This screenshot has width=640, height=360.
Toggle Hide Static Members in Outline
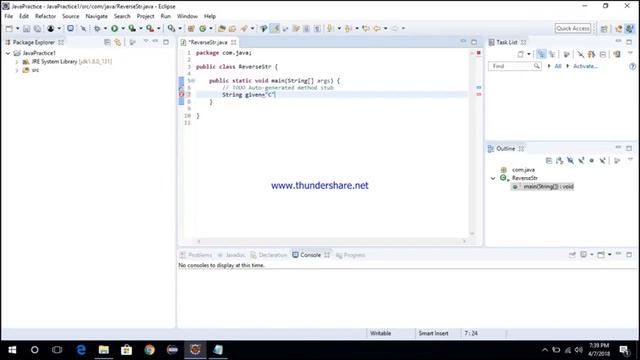point(581,160)
